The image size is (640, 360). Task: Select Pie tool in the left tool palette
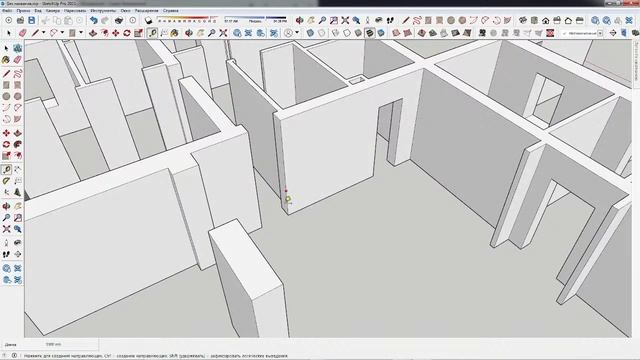pos(17,120)
